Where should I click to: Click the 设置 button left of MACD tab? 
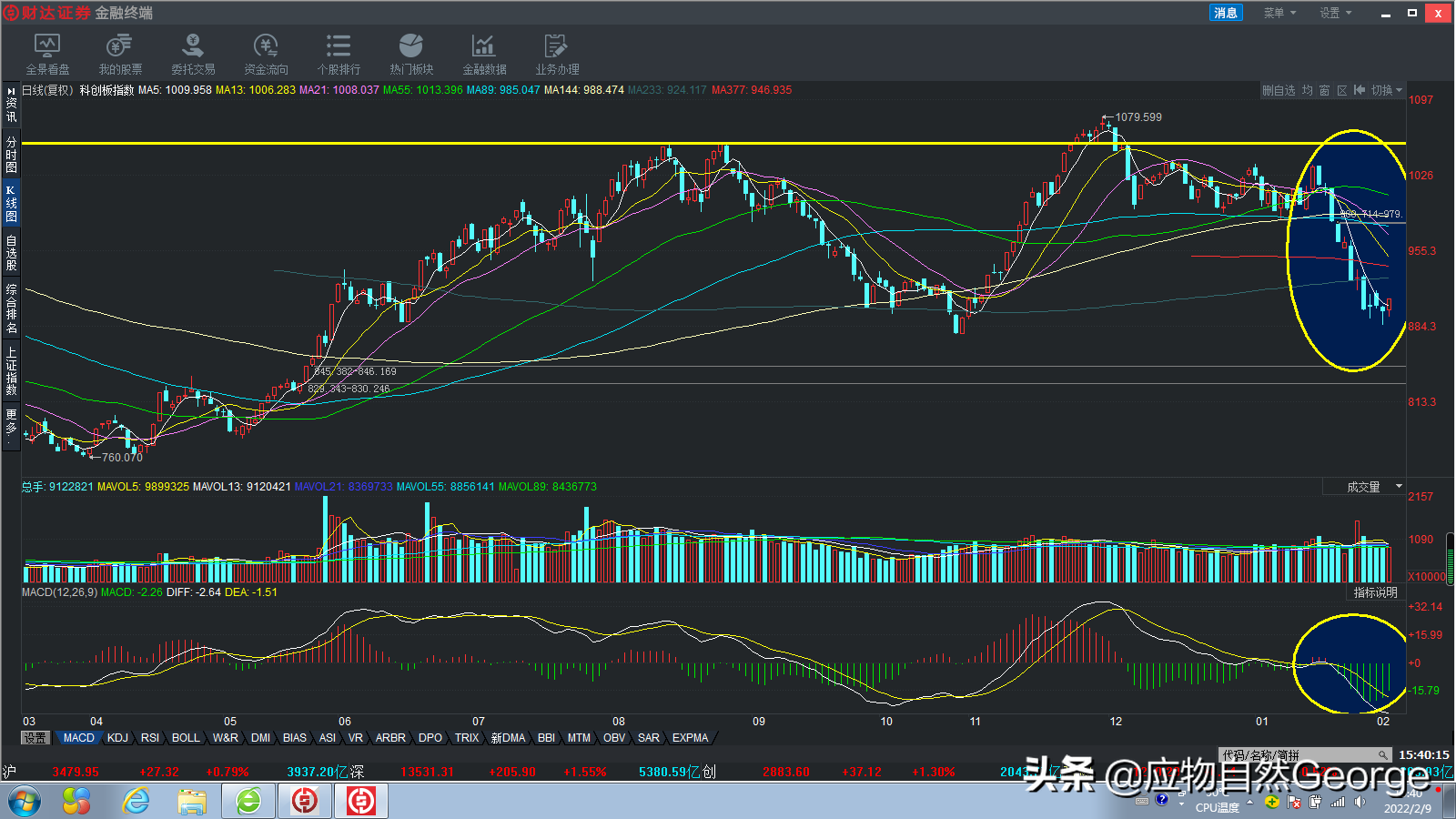[35, 738]
